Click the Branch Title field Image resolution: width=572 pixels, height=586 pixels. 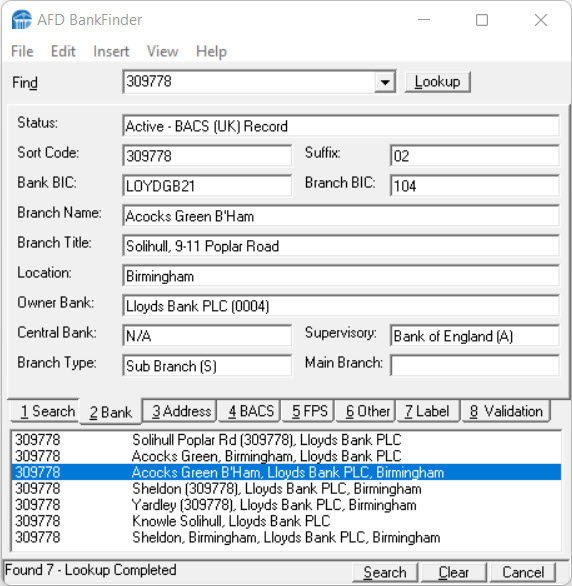click(x=341, y=246)
